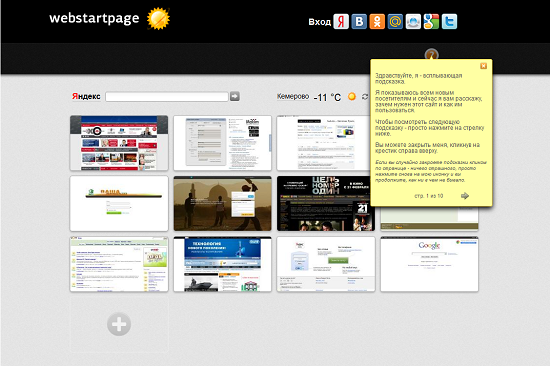Open the desert mosque login page thumbnail

tap(222, 204)
